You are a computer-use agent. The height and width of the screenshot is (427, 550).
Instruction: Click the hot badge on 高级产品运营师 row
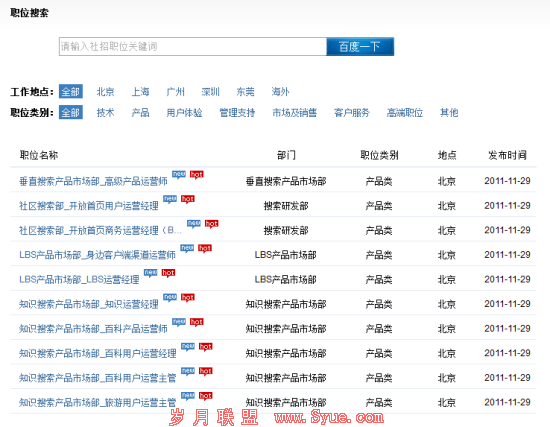197,174
